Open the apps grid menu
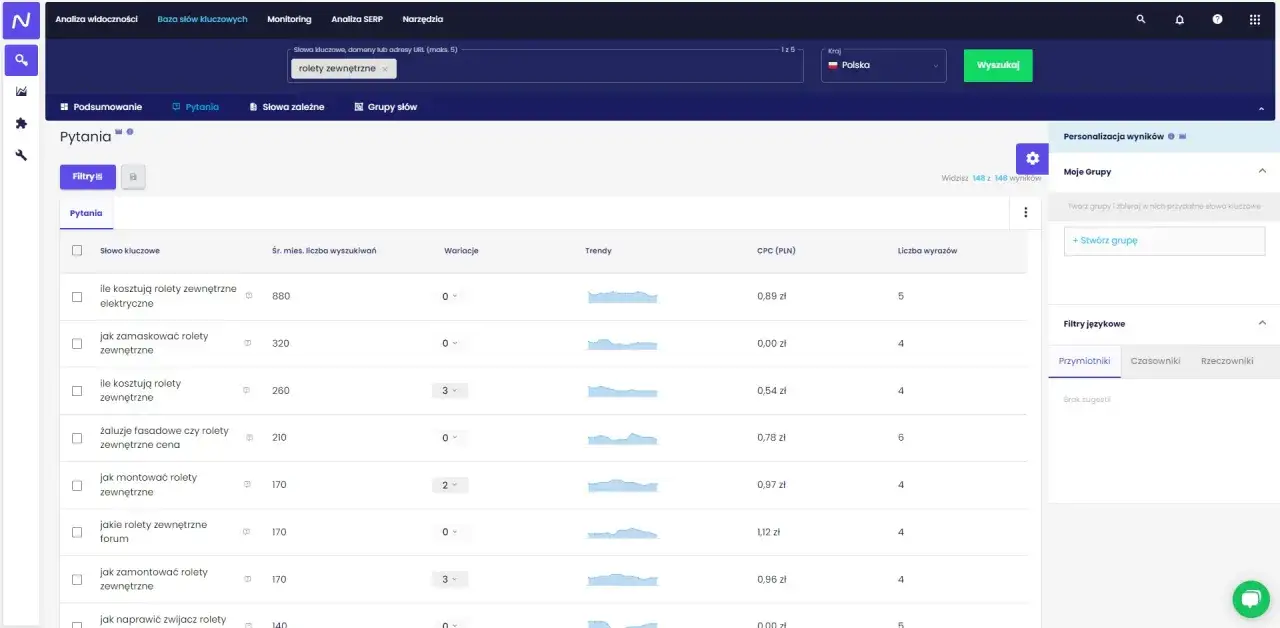The width and height of the screenshot is (1280, 628). [1255, 19]
